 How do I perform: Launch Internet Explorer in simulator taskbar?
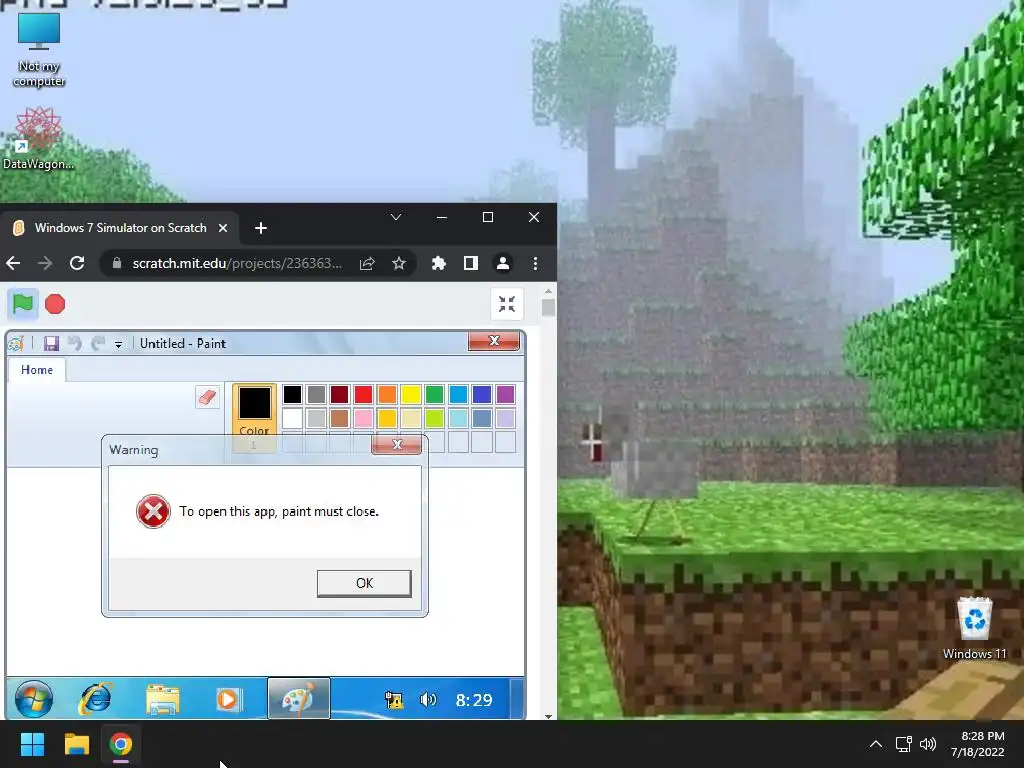point(96,699)
